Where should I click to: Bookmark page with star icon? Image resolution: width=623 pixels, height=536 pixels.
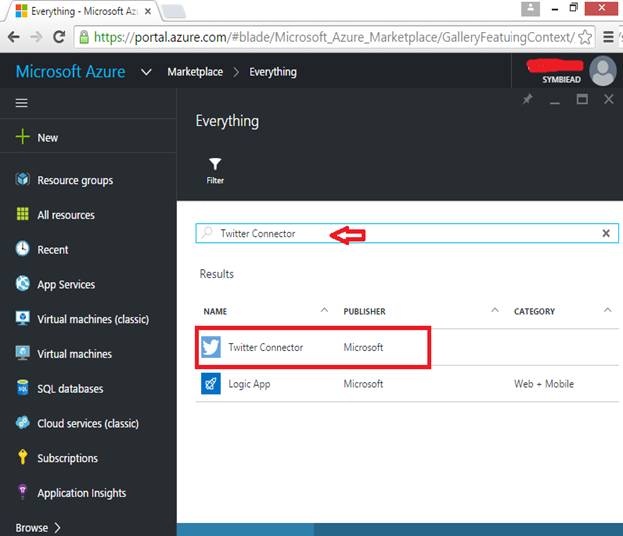pyautogui.click(x=585, y=37)
